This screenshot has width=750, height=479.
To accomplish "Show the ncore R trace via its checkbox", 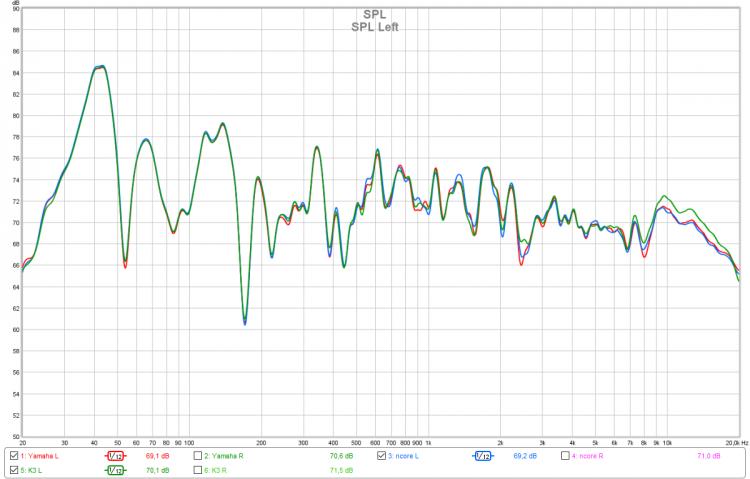I will pos(566,455).
